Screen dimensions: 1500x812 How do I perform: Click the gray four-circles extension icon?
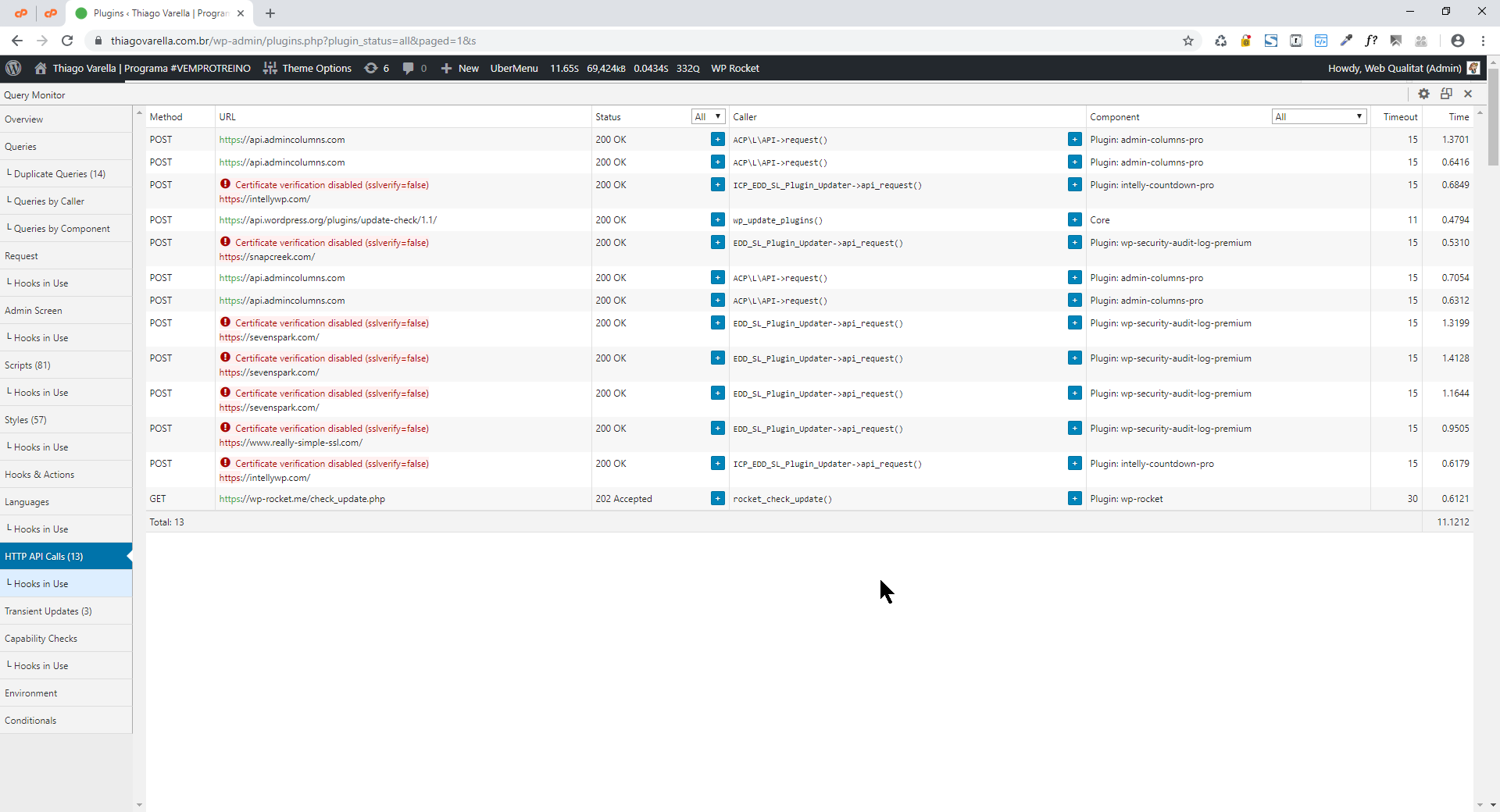tap(1421, 41)
